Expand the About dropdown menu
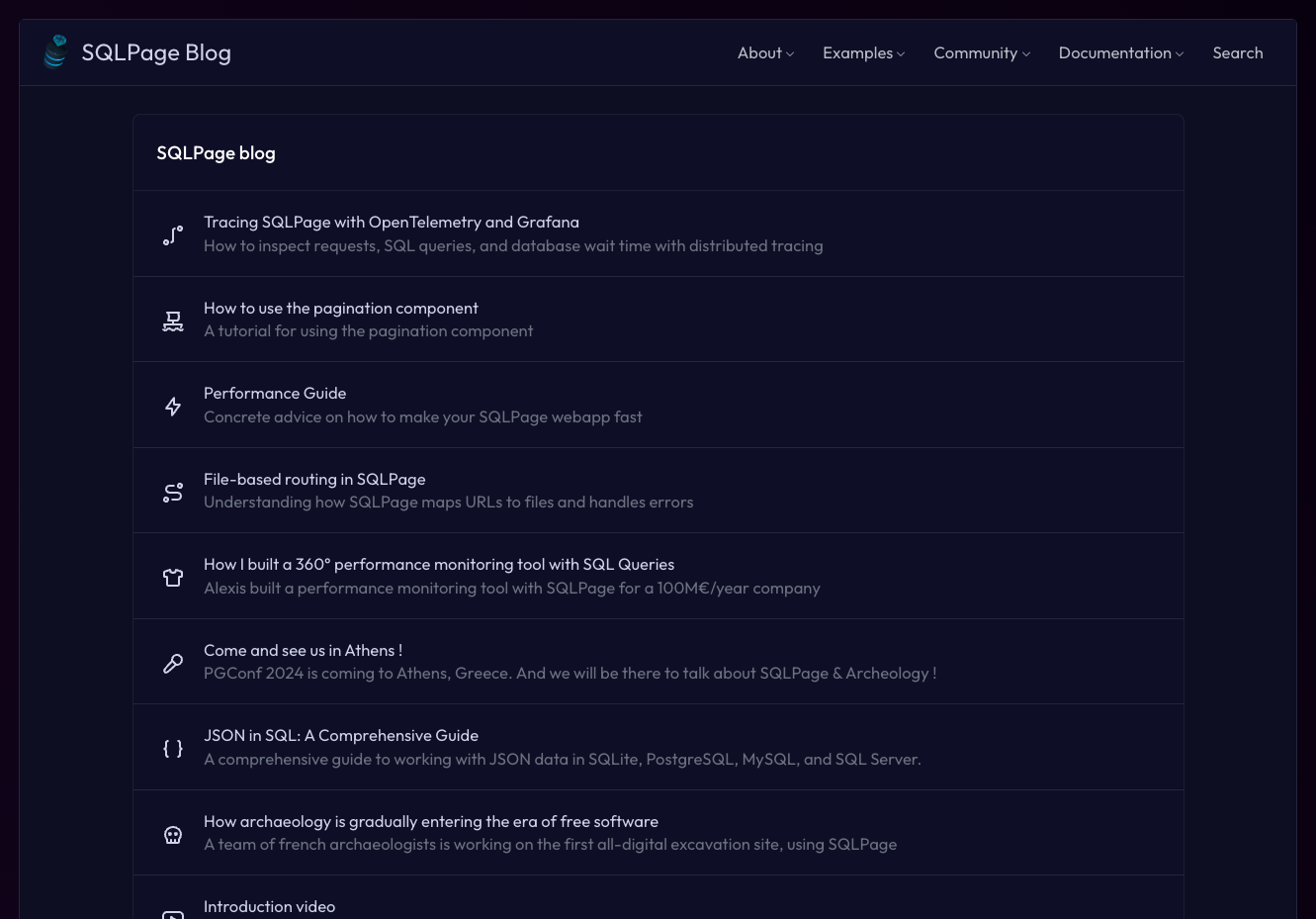The image size is (1316, 919). coord(765,53)
